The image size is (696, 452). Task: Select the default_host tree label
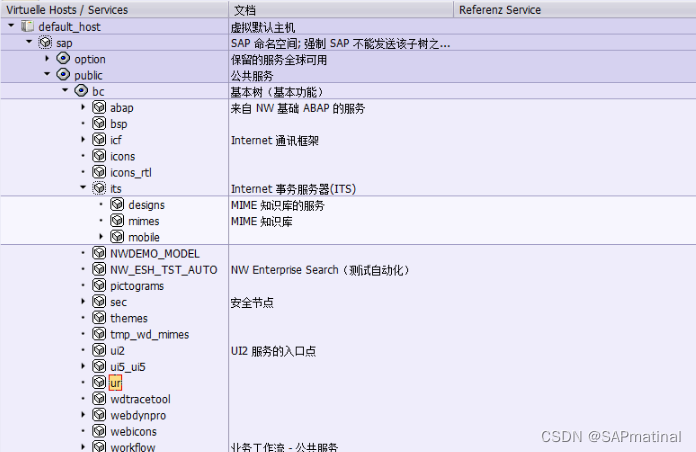pos(70,27)
